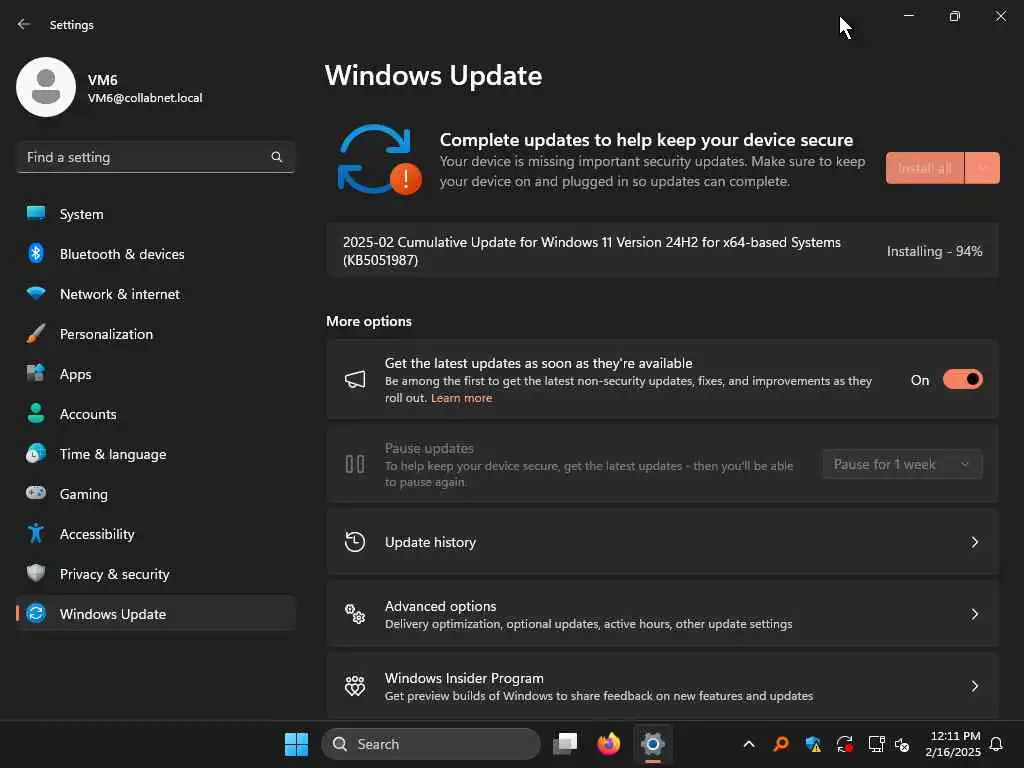The width and height of the screenshot is (1024, 768).
Task: Click VM6@collabnet.local account email
Action: tap(145, 98)
